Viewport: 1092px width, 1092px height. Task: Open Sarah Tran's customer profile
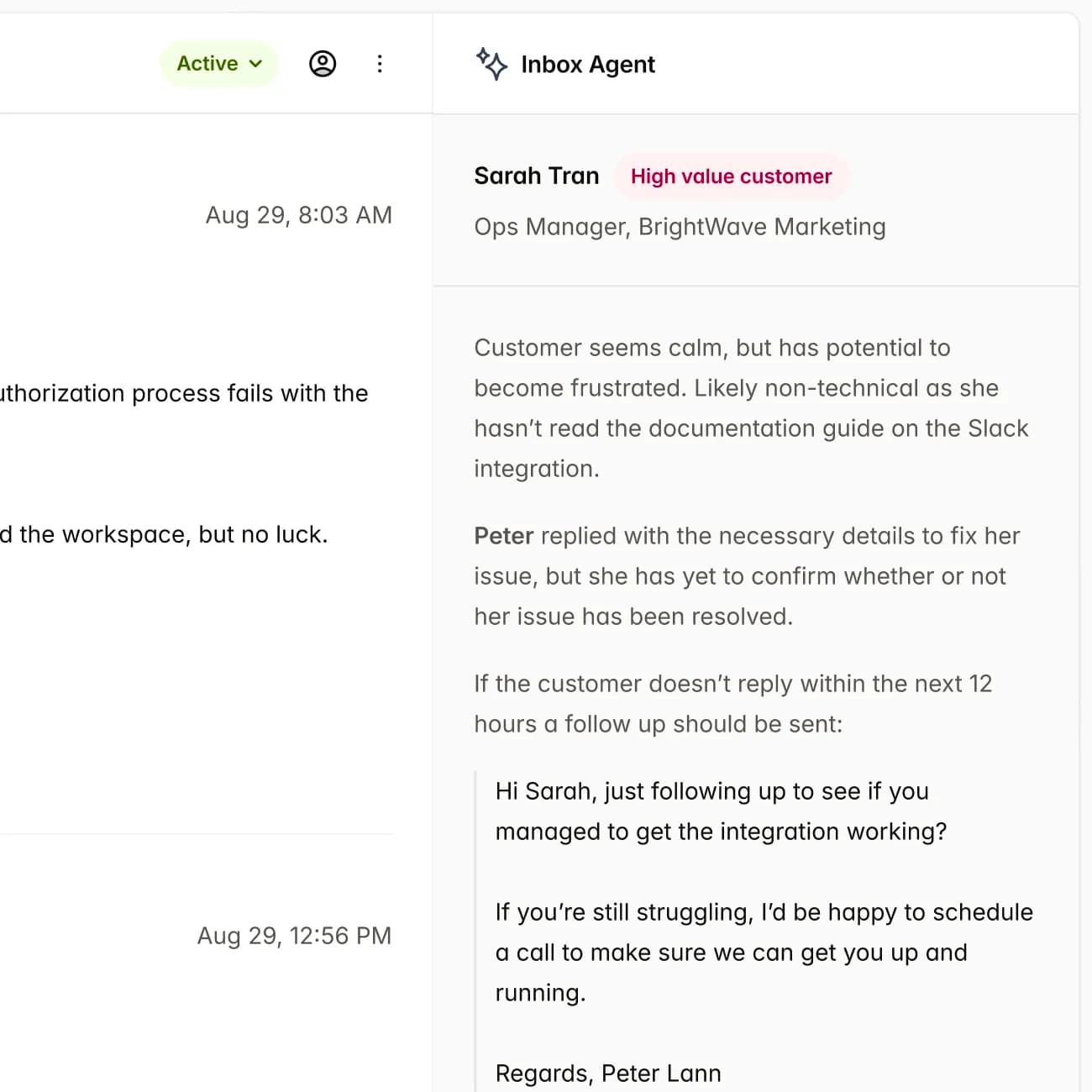pos(536,176)
